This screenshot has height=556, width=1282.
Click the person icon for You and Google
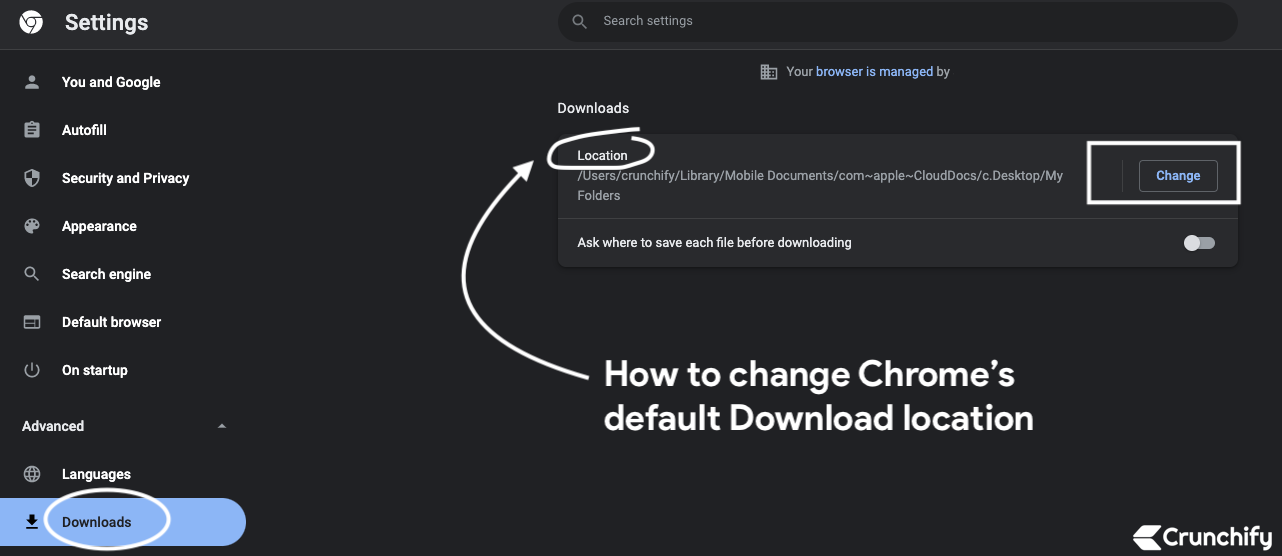(32, 82)
